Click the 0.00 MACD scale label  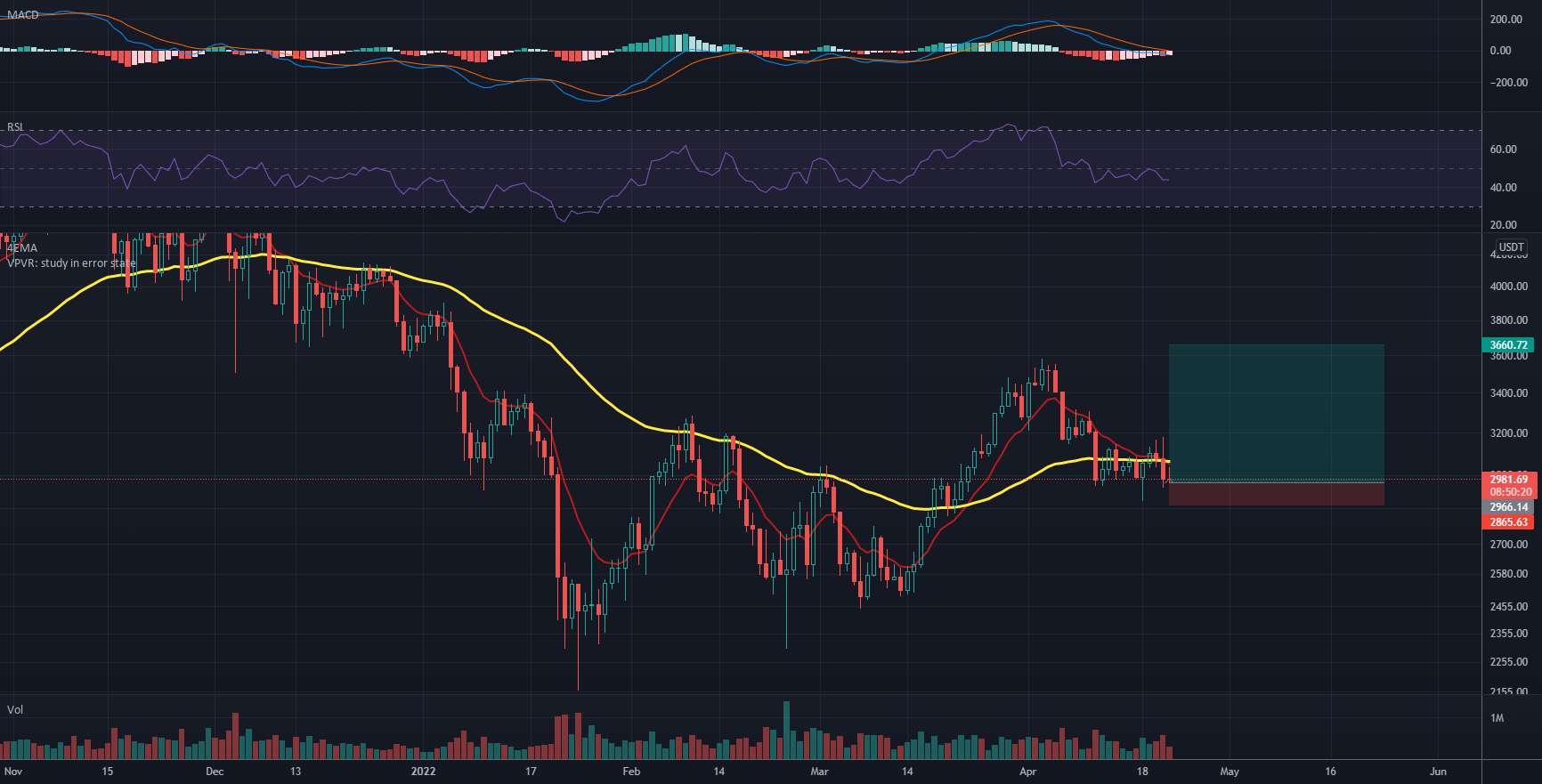click(1500, 51)
